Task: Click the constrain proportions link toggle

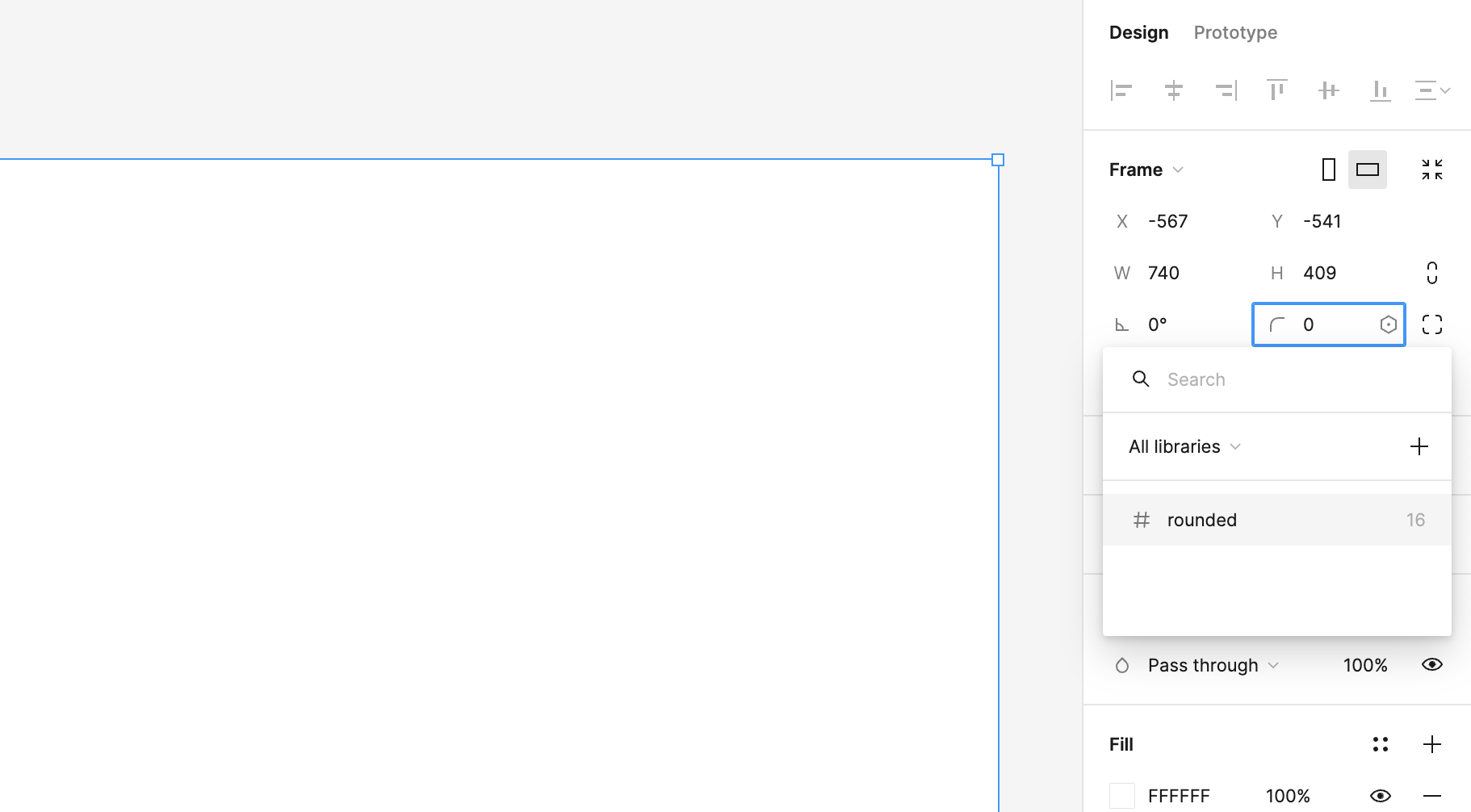Action: coord(1433,273)
